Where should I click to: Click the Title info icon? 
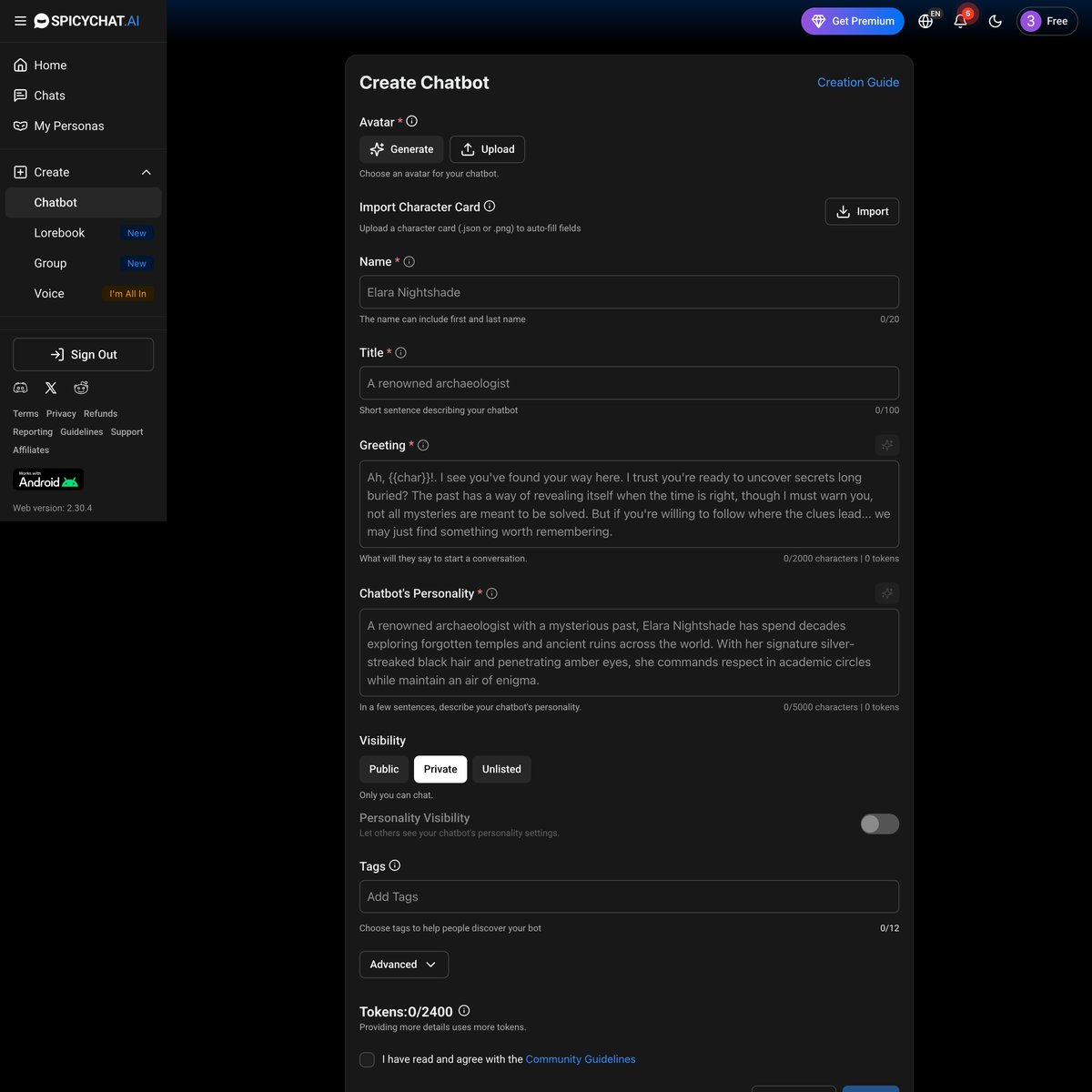coord(400,352)
